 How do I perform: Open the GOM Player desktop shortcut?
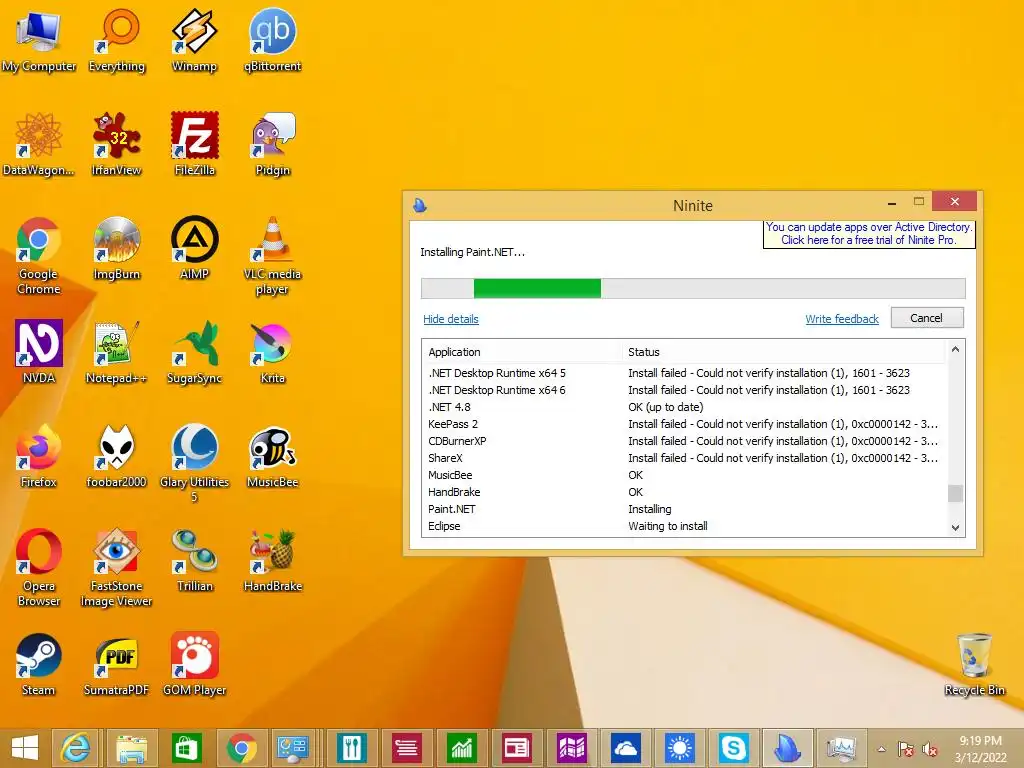(195, 664)
